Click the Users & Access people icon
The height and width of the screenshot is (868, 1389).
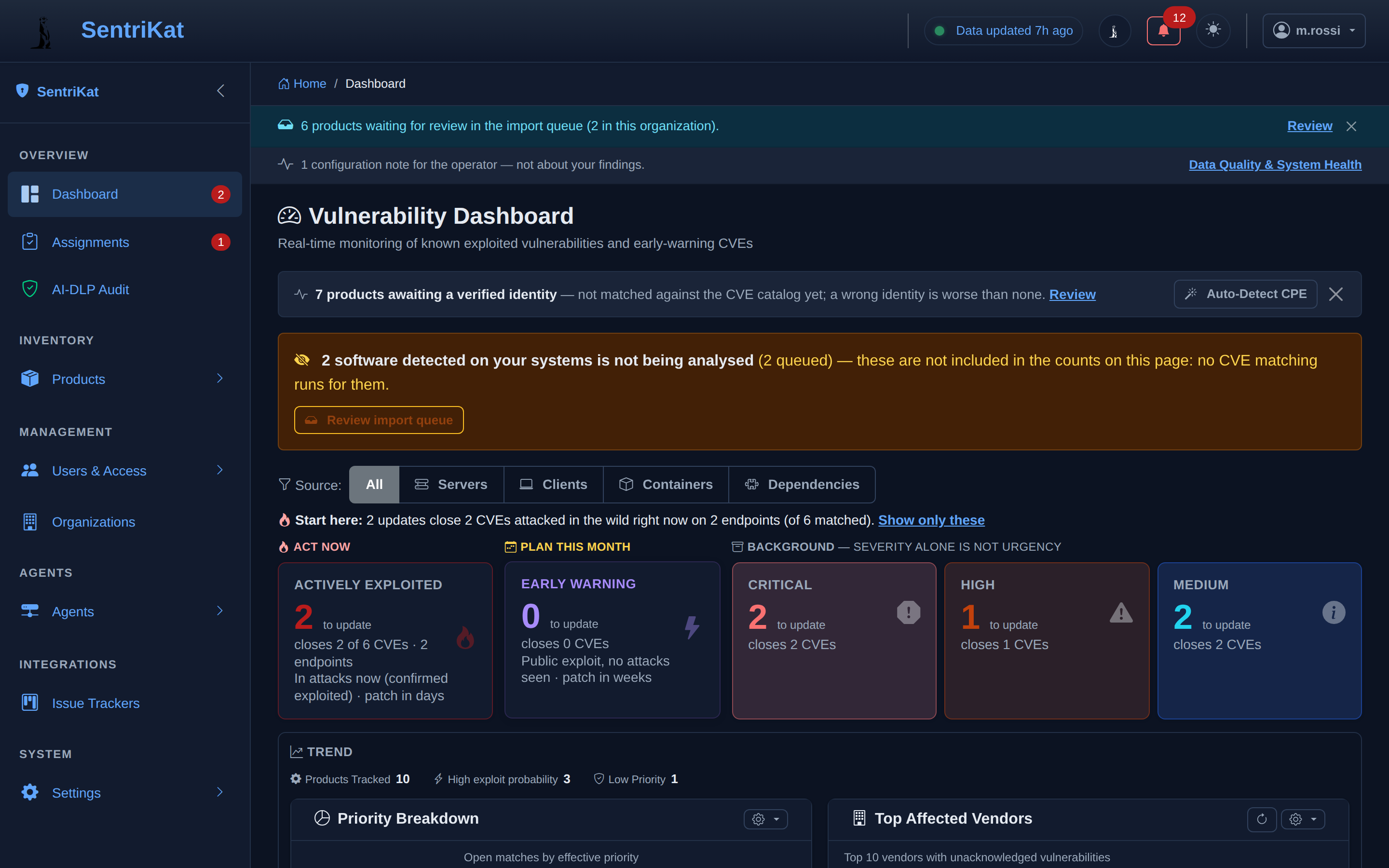pyautogui.click(x=30, y=470)
